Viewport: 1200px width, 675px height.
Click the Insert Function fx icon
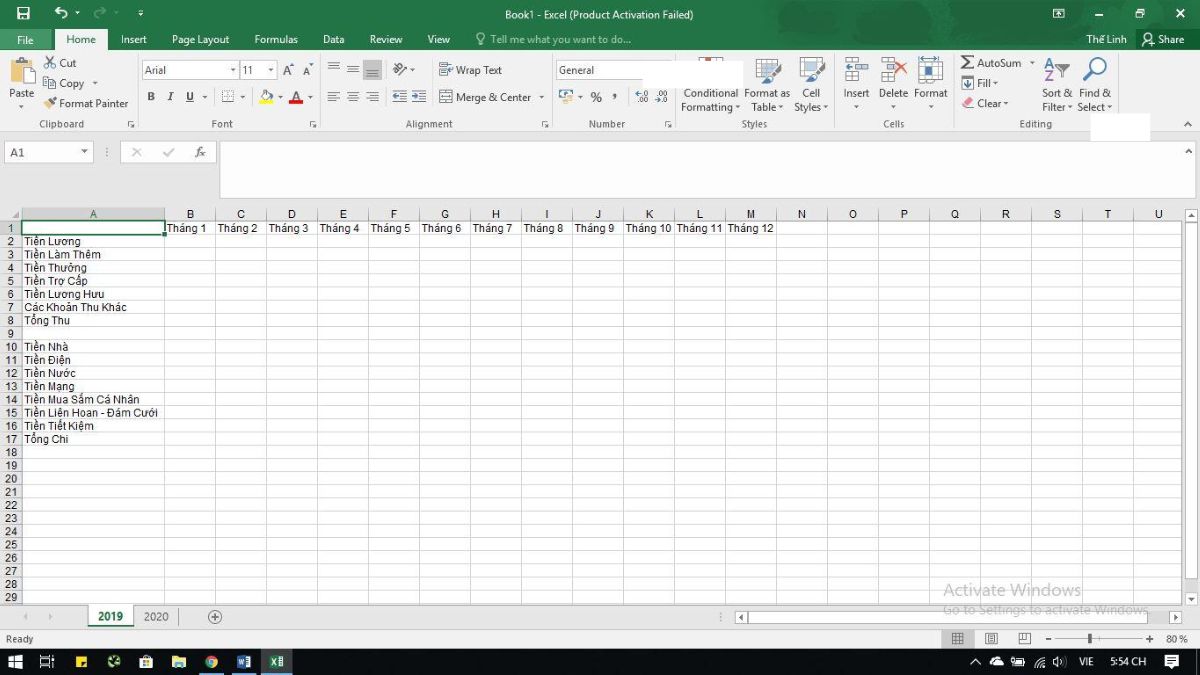pos(200,152)
